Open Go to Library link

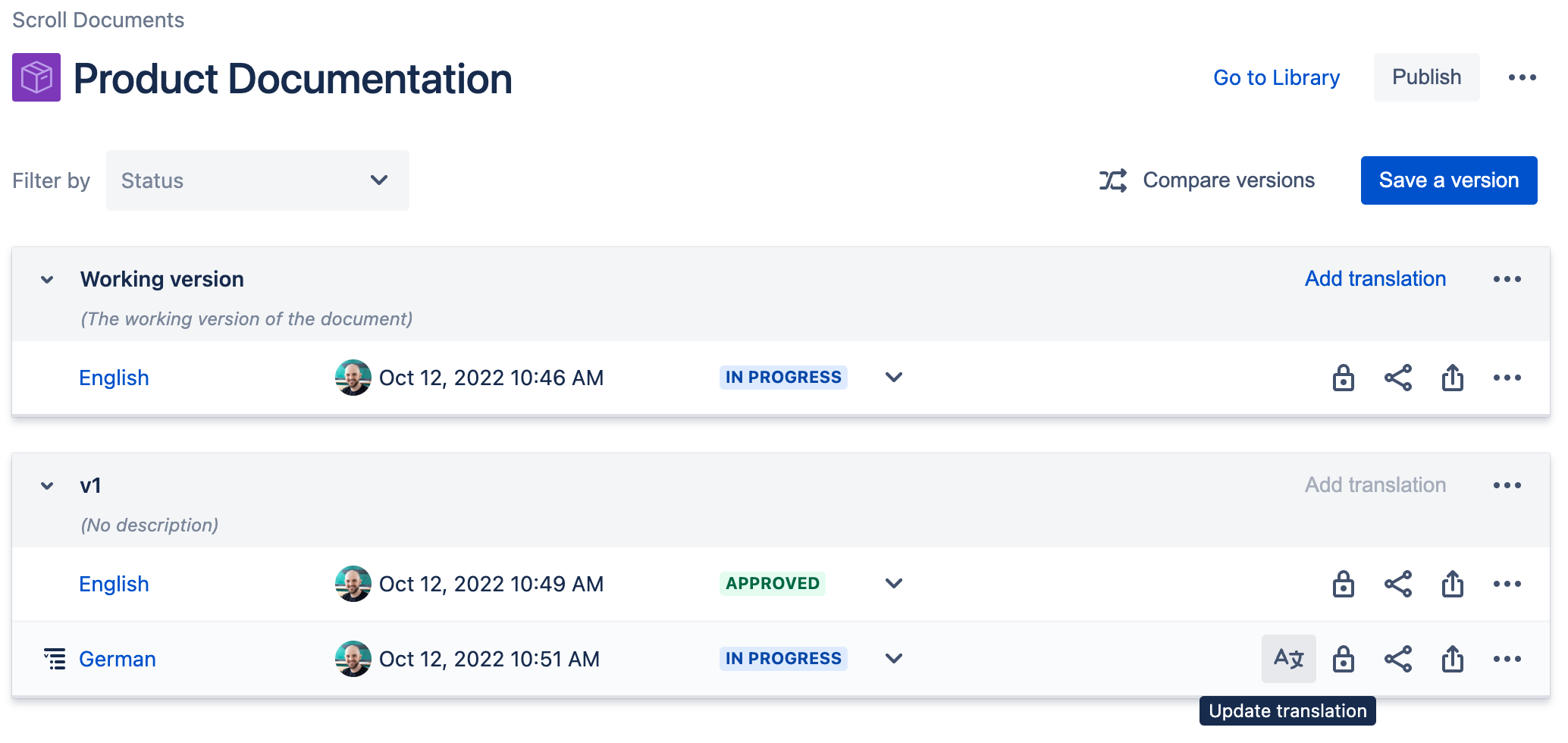click(1276, 77)
